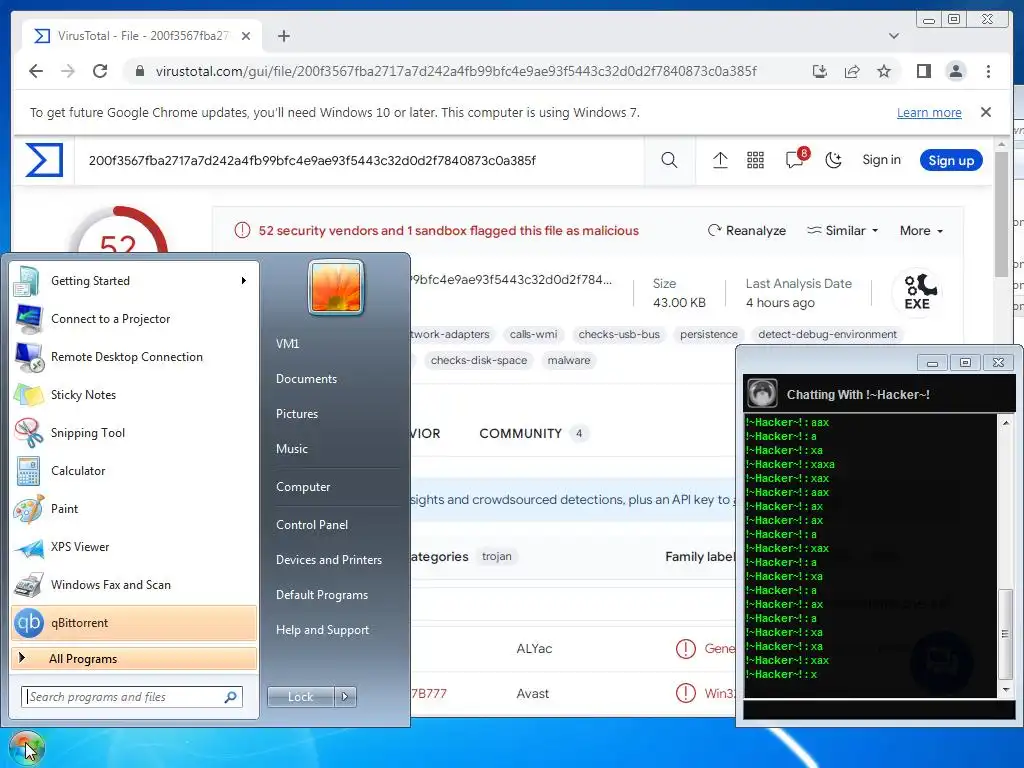The image size is (1024, 768).
Task: Expand All Programs list
Action: click(x=134, y=659)
